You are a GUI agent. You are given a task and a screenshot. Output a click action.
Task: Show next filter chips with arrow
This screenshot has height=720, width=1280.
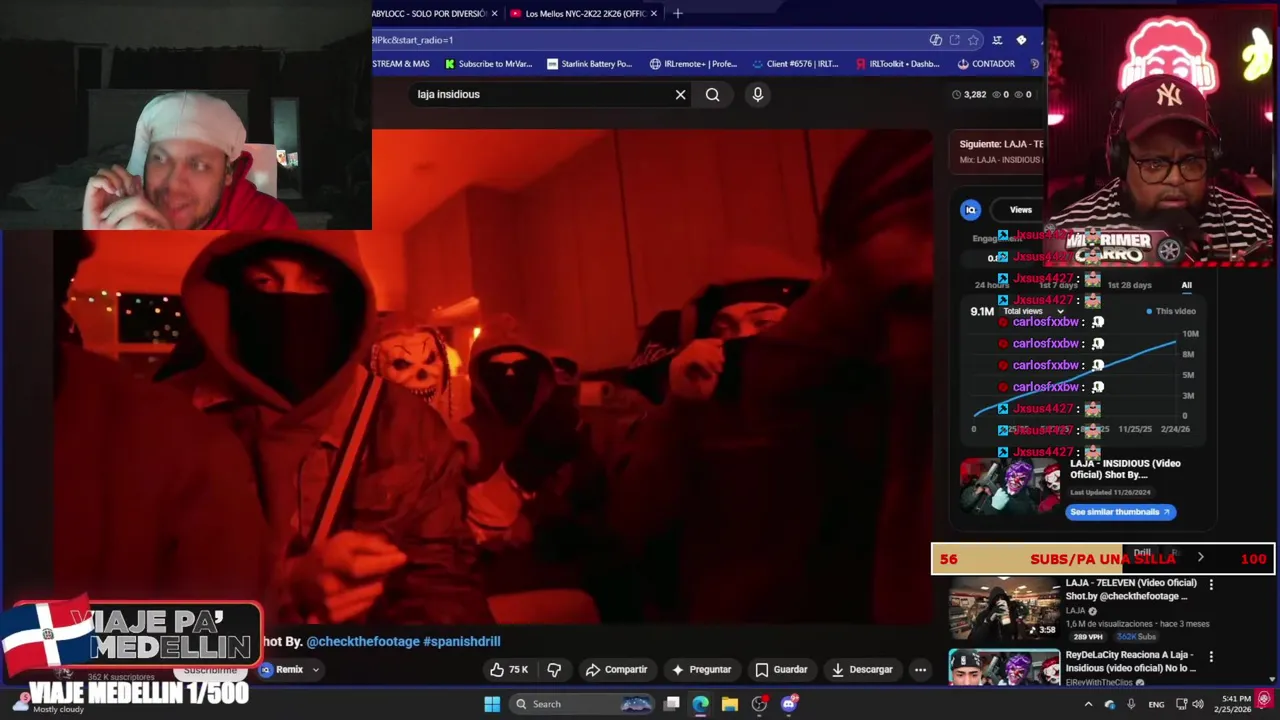pyautogui.click(x=1200, y=557)
